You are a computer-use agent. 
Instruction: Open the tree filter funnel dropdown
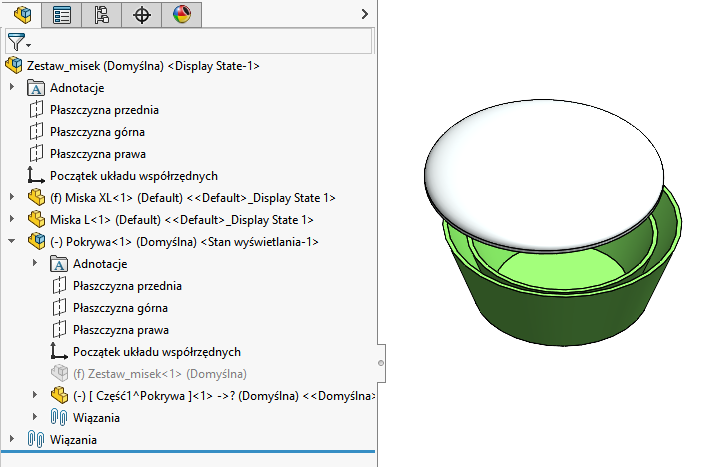pos(19,42)
